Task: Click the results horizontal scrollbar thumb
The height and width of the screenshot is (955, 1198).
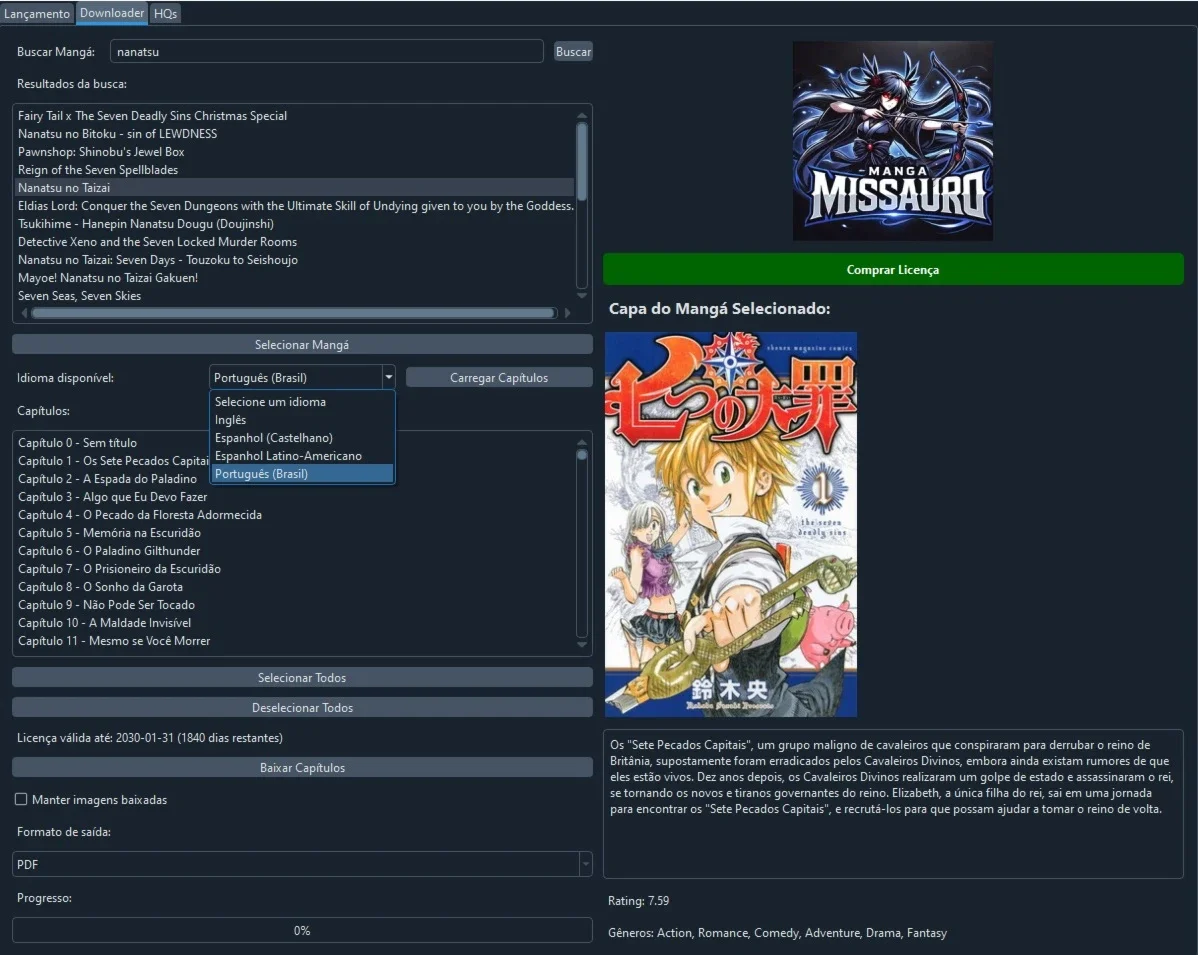Action: tap(293, 312)
